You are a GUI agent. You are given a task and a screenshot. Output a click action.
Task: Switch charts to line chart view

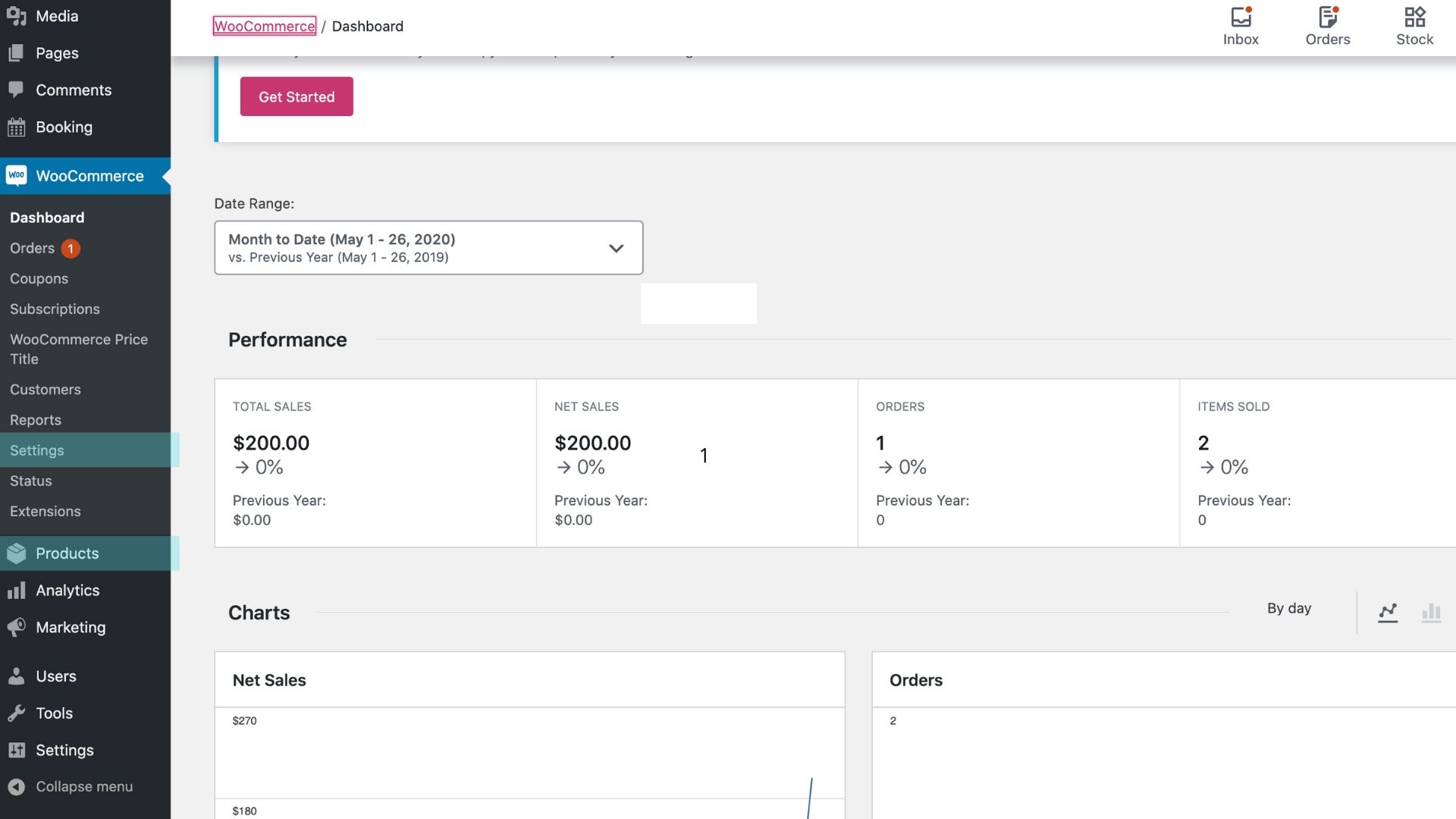pyautogui.click(x=1388, y=613)
